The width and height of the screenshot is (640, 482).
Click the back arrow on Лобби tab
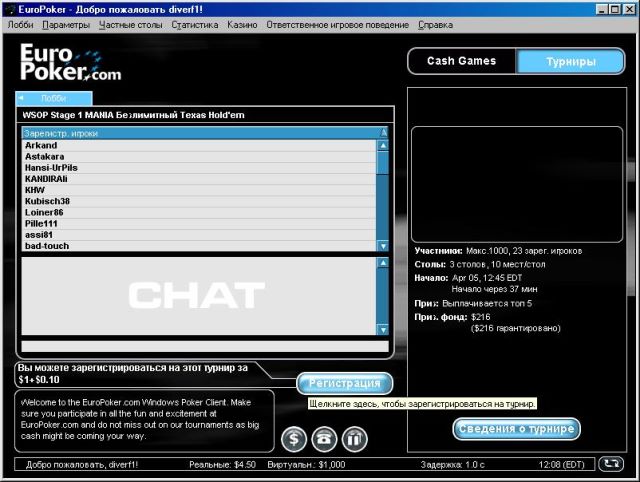(x=21, y=98)
